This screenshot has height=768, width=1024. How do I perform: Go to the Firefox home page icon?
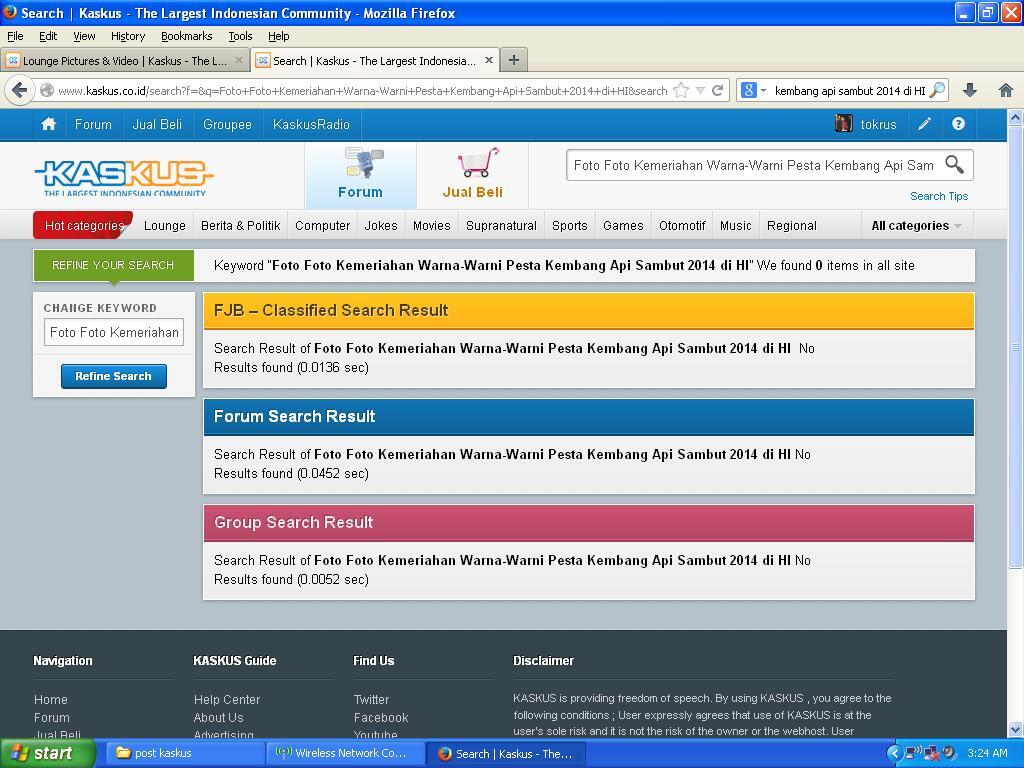[1006, 90]
